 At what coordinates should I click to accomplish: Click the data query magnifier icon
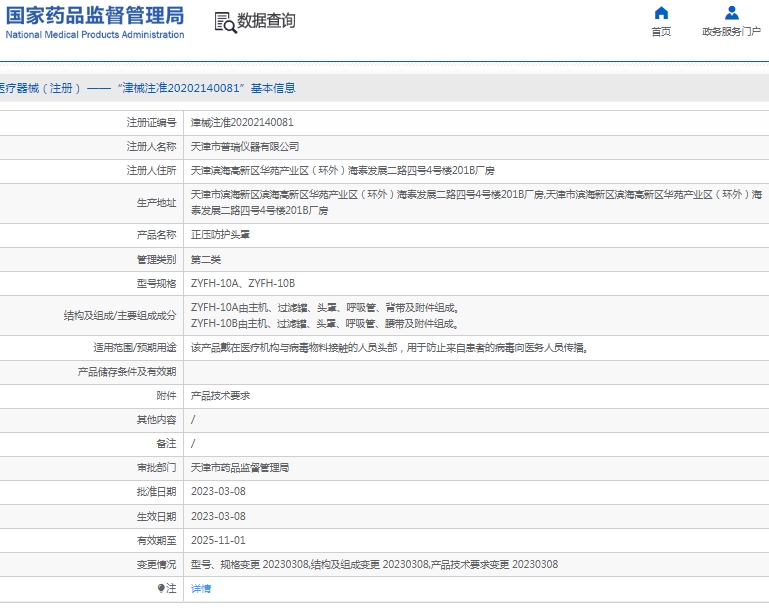click(x=226, y=23)
